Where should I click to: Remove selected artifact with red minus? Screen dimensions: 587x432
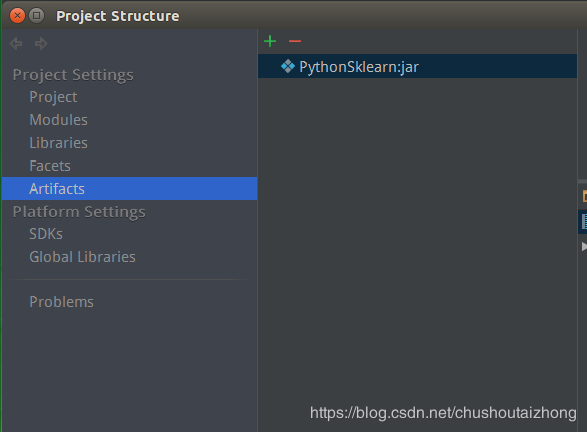point(295,41)
